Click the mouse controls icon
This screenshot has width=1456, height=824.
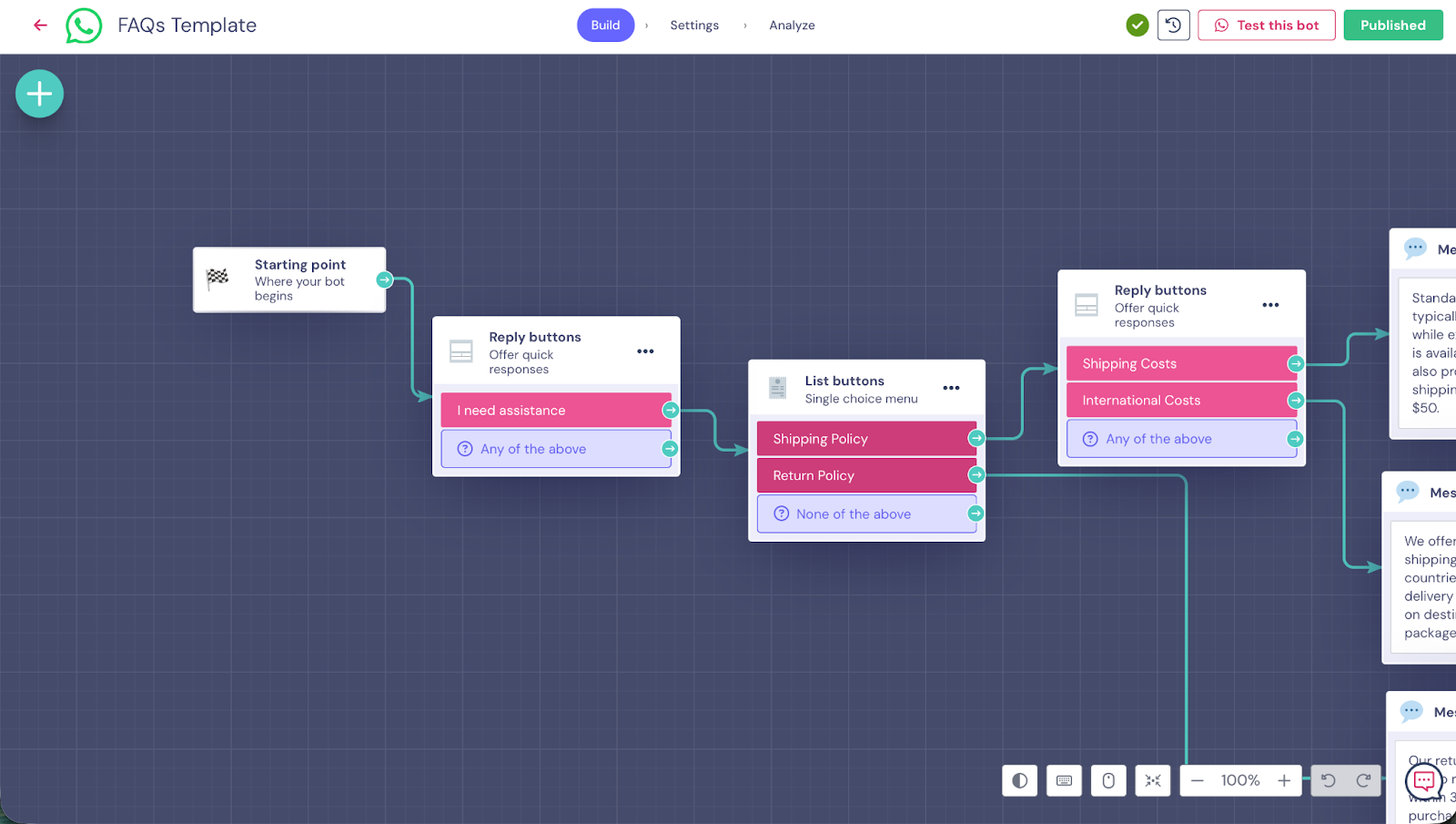(1108, 780)
